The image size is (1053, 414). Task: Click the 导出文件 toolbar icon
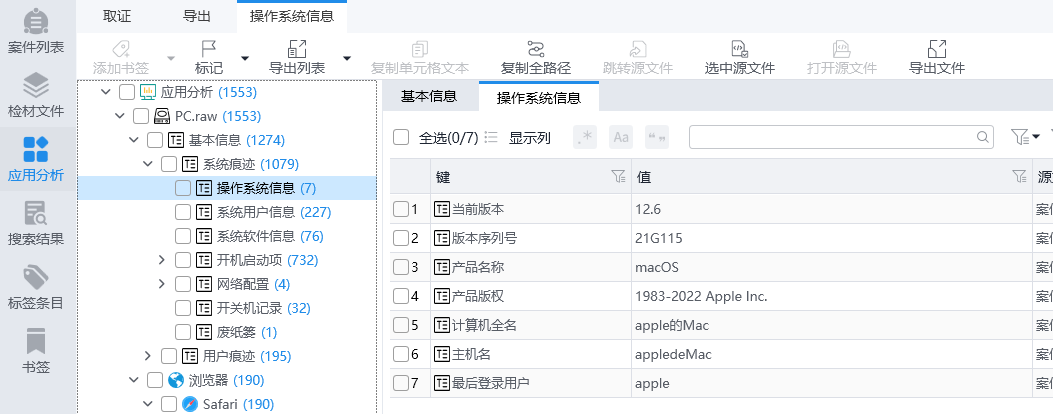pyautogui.click(x=936, y=58)
